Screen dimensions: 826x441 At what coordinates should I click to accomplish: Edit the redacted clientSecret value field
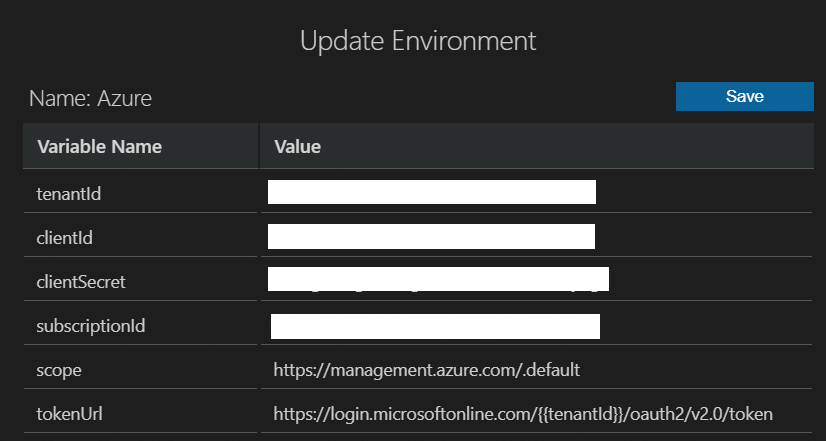[x=438, y=279]
